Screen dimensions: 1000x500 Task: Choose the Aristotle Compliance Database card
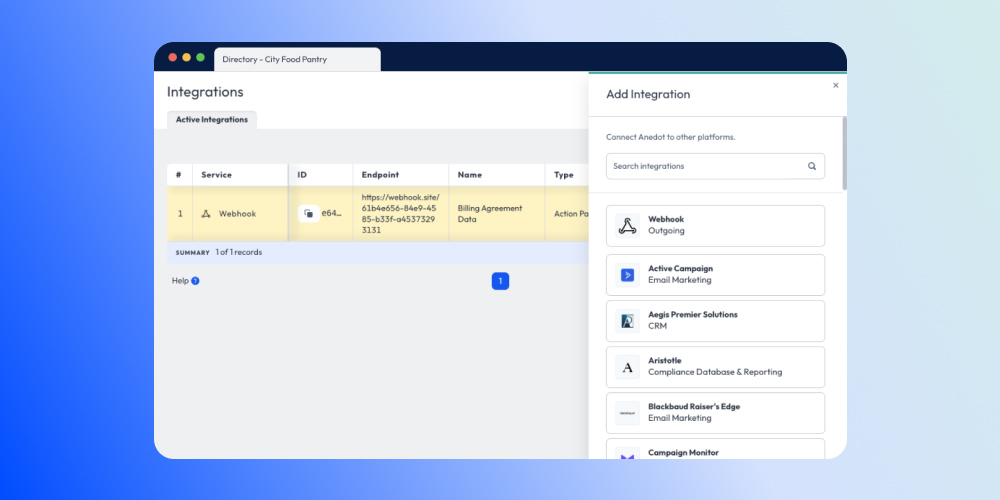click(x=715, y=367)
